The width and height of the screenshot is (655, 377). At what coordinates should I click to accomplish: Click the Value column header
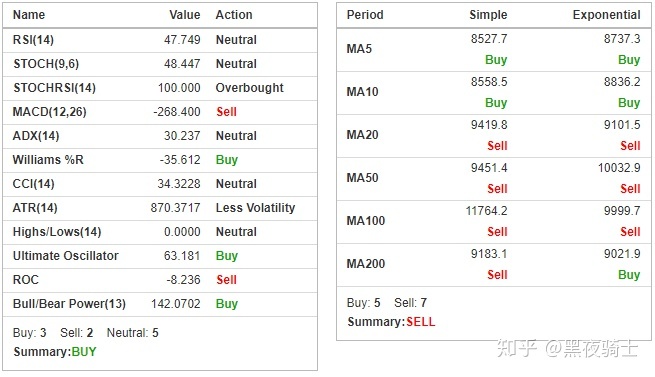pos(185,15)
